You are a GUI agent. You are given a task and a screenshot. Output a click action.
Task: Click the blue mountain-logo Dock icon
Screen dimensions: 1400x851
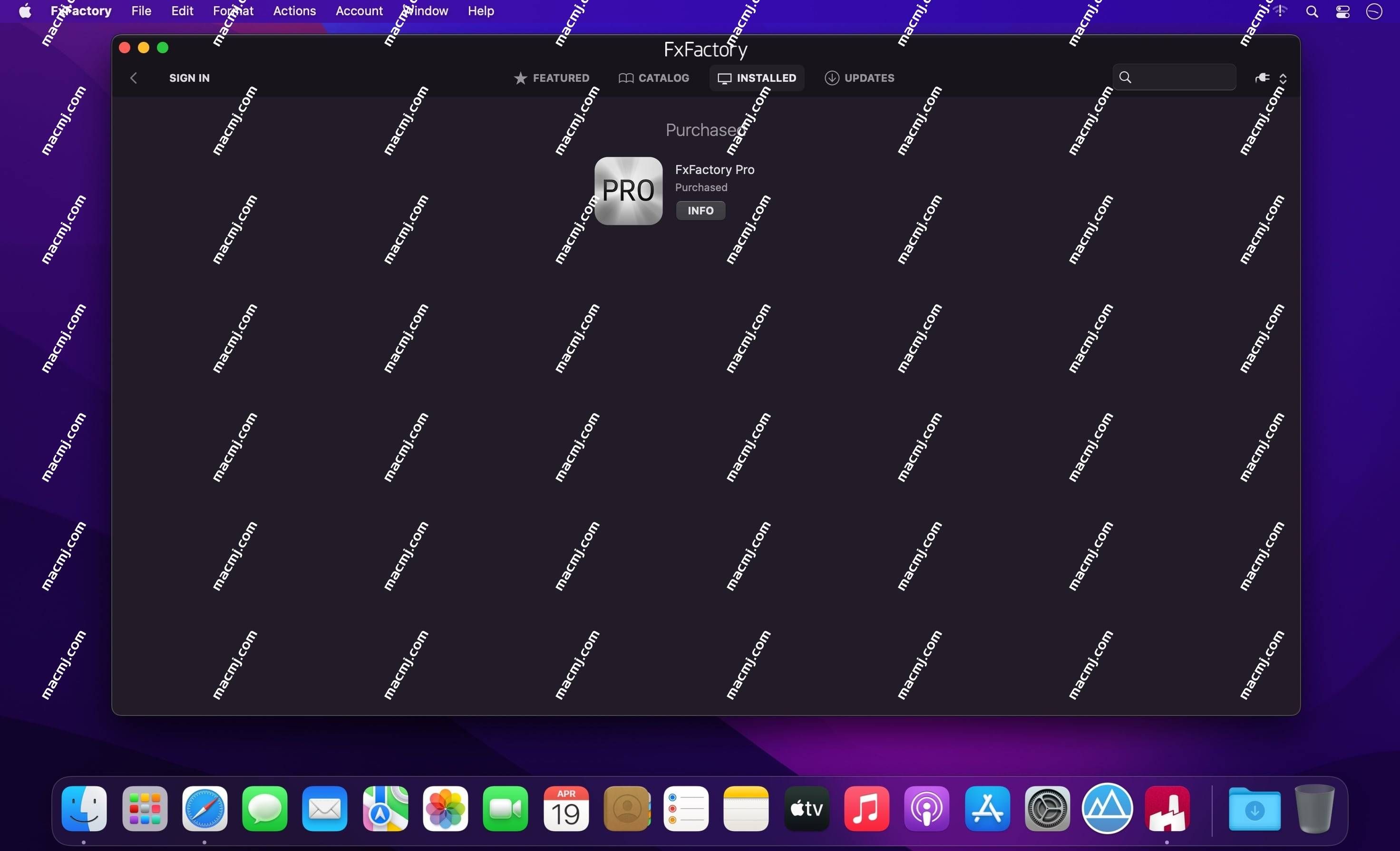(x=1108, y=808)
